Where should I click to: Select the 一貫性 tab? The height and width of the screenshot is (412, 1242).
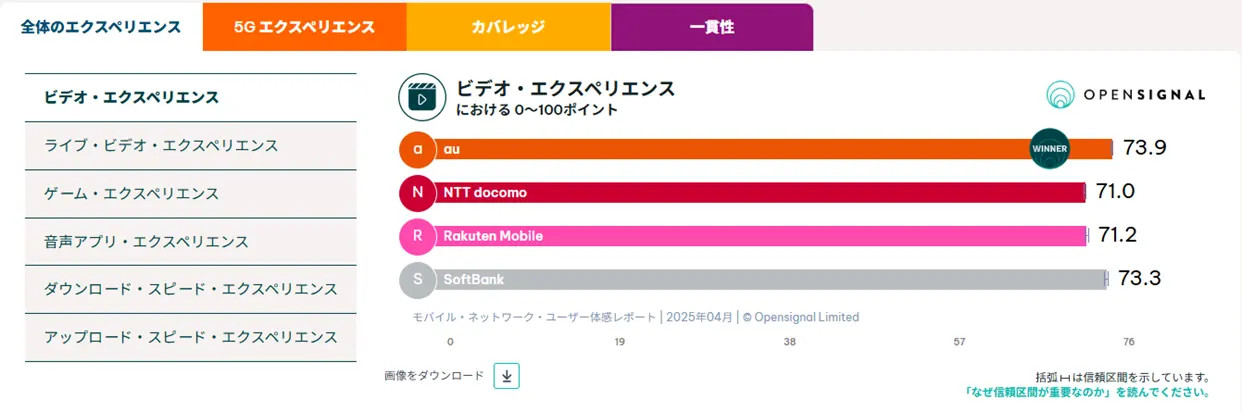tap(711, 27)
